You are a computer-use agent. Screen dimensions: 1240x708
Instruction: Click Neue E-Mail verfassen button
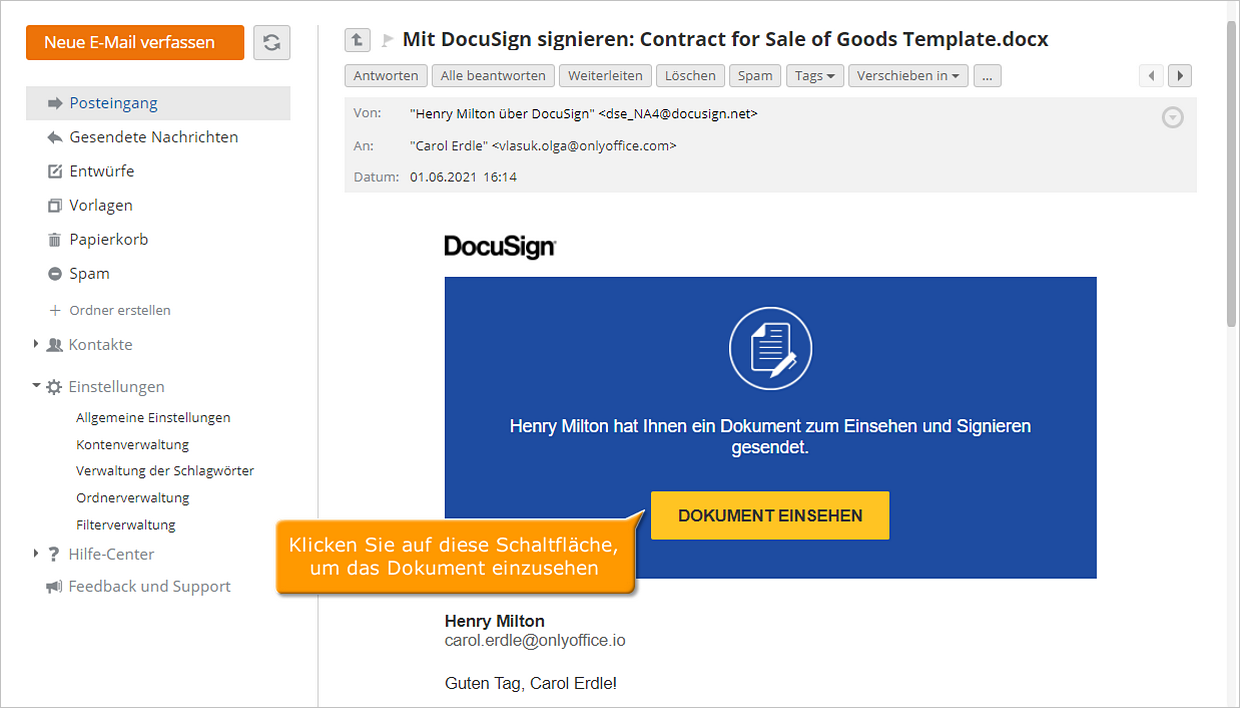click(x=135, y=43)
